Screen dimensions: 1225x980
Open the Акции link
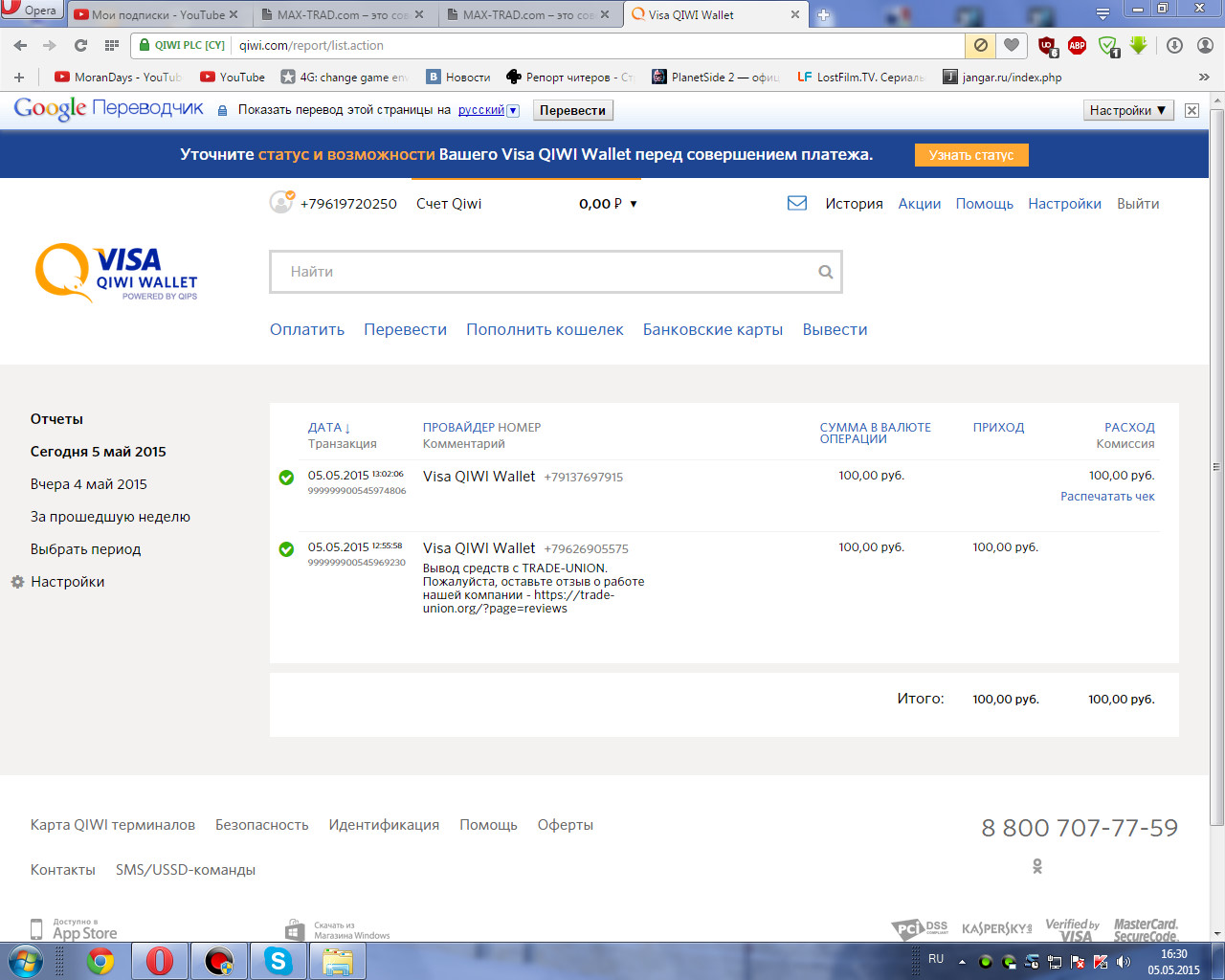(x=920, y=204)
